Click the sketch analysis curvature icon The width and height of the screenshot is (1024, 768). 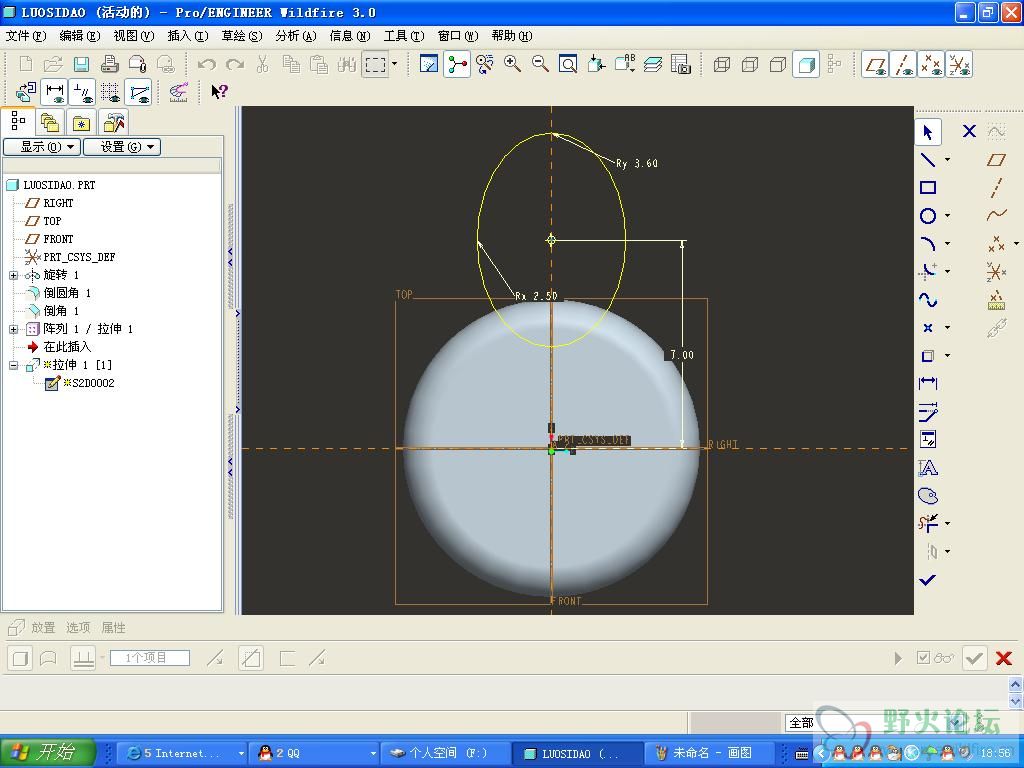[x=178, y=91]
